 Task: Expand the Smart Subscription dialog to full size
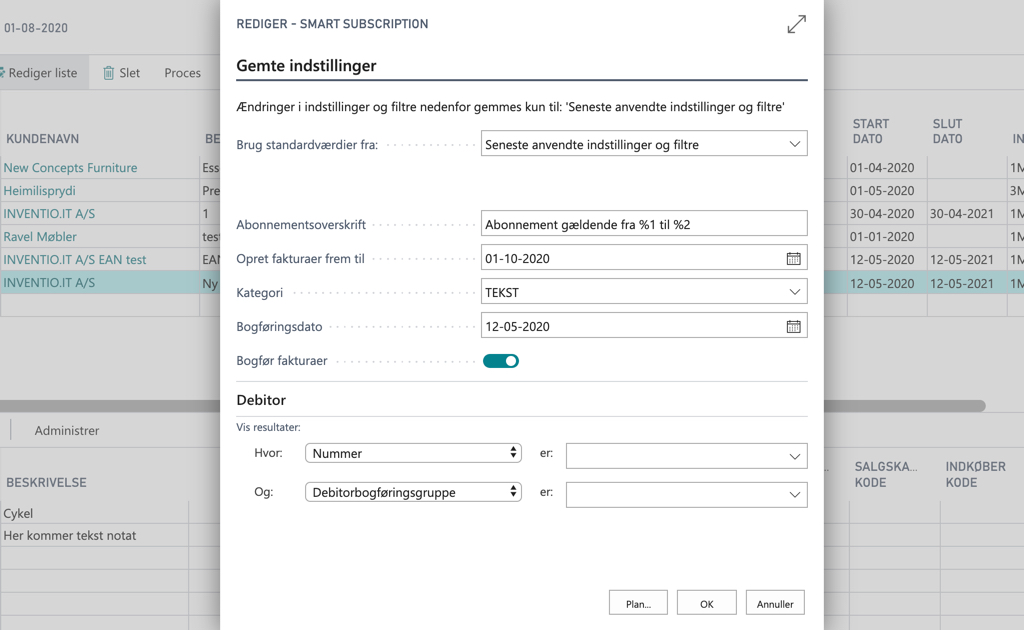(x=796, y=24)
